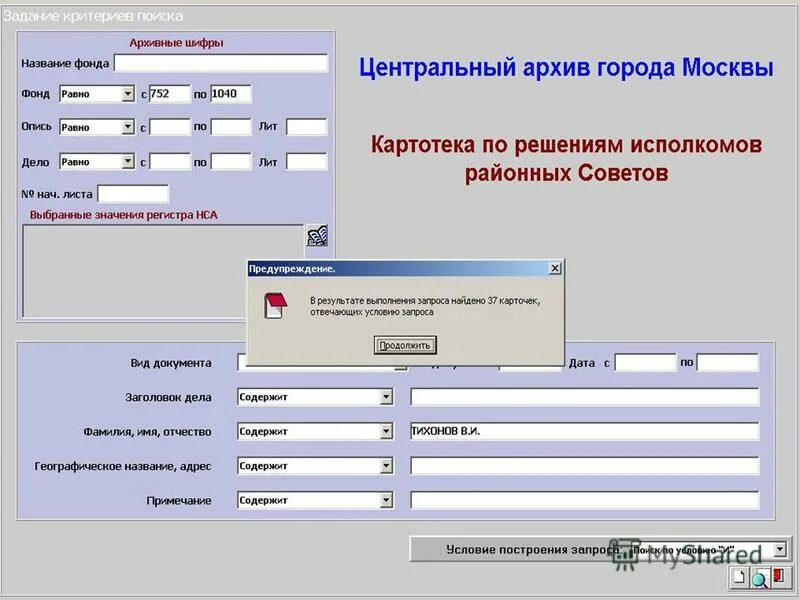Viewport: 800px width, 600px height.
Task: Exit via the red door icon
Action: click(x=780, y=576)
